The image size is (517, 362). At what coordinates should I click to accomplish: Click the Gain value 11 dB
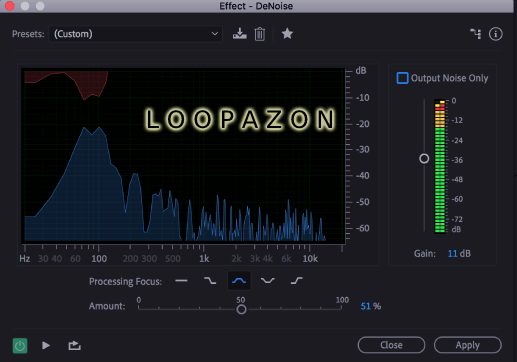(x=459, y=253)
